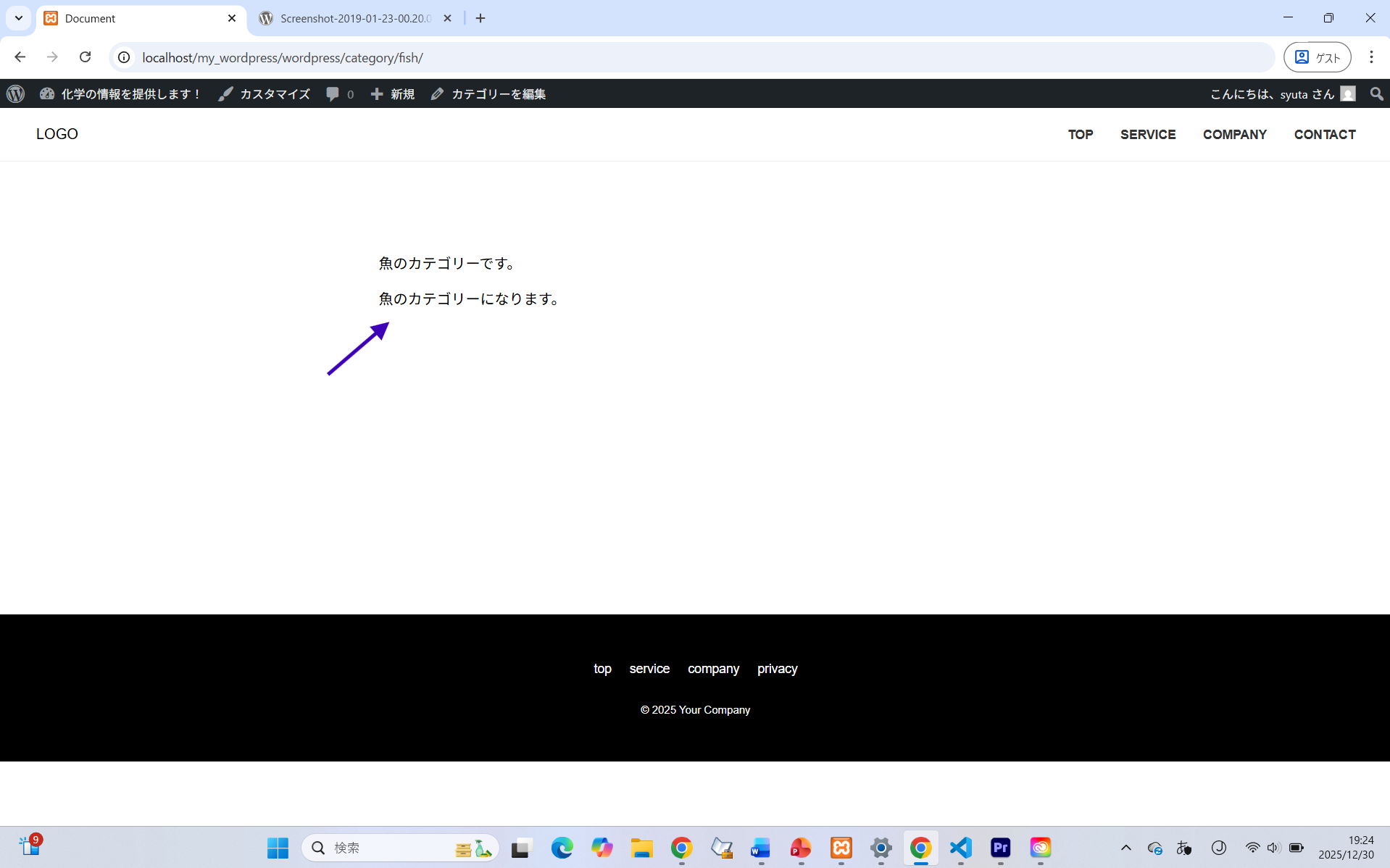This screenshot has width=1390, height=868.
Task: Click the user avatar beside syuta さん
Action: [x=1348, y=94]
